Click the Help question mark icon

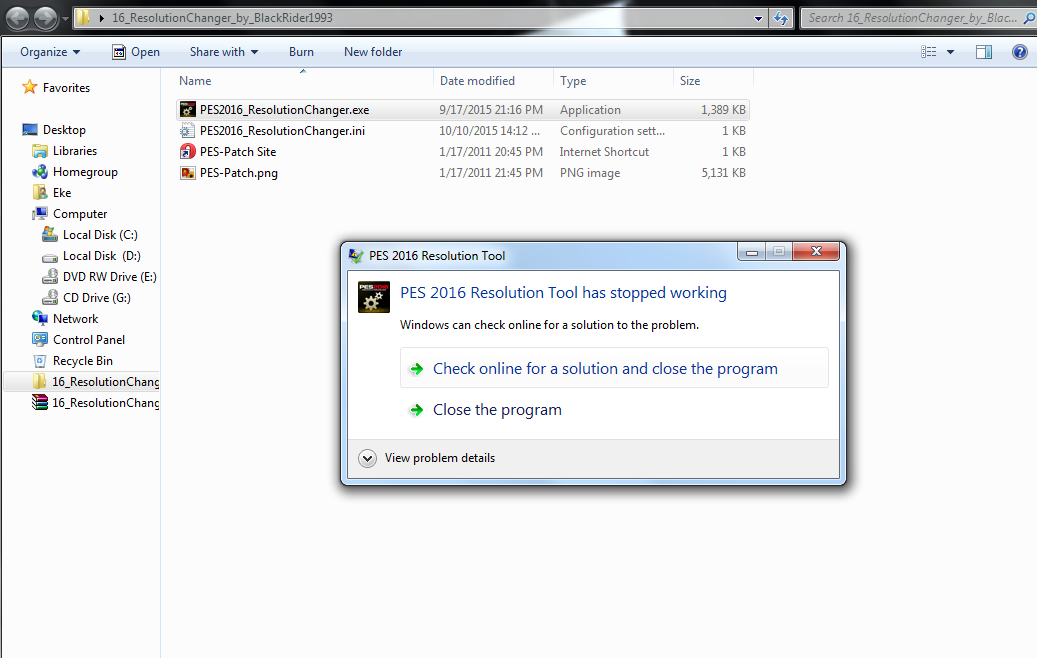(1020, 52)
